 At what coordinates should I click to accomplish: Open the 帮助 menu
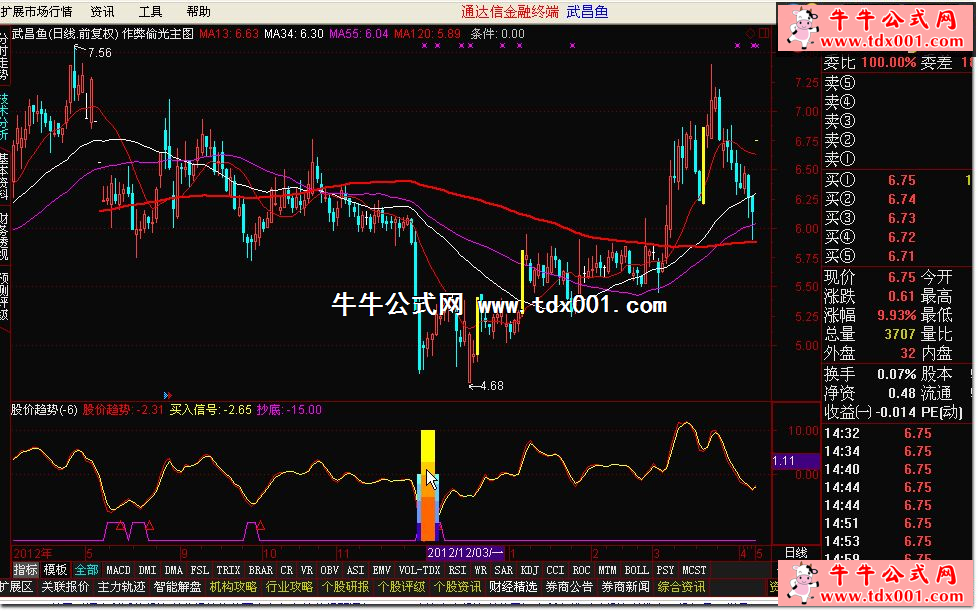point(198,12)
